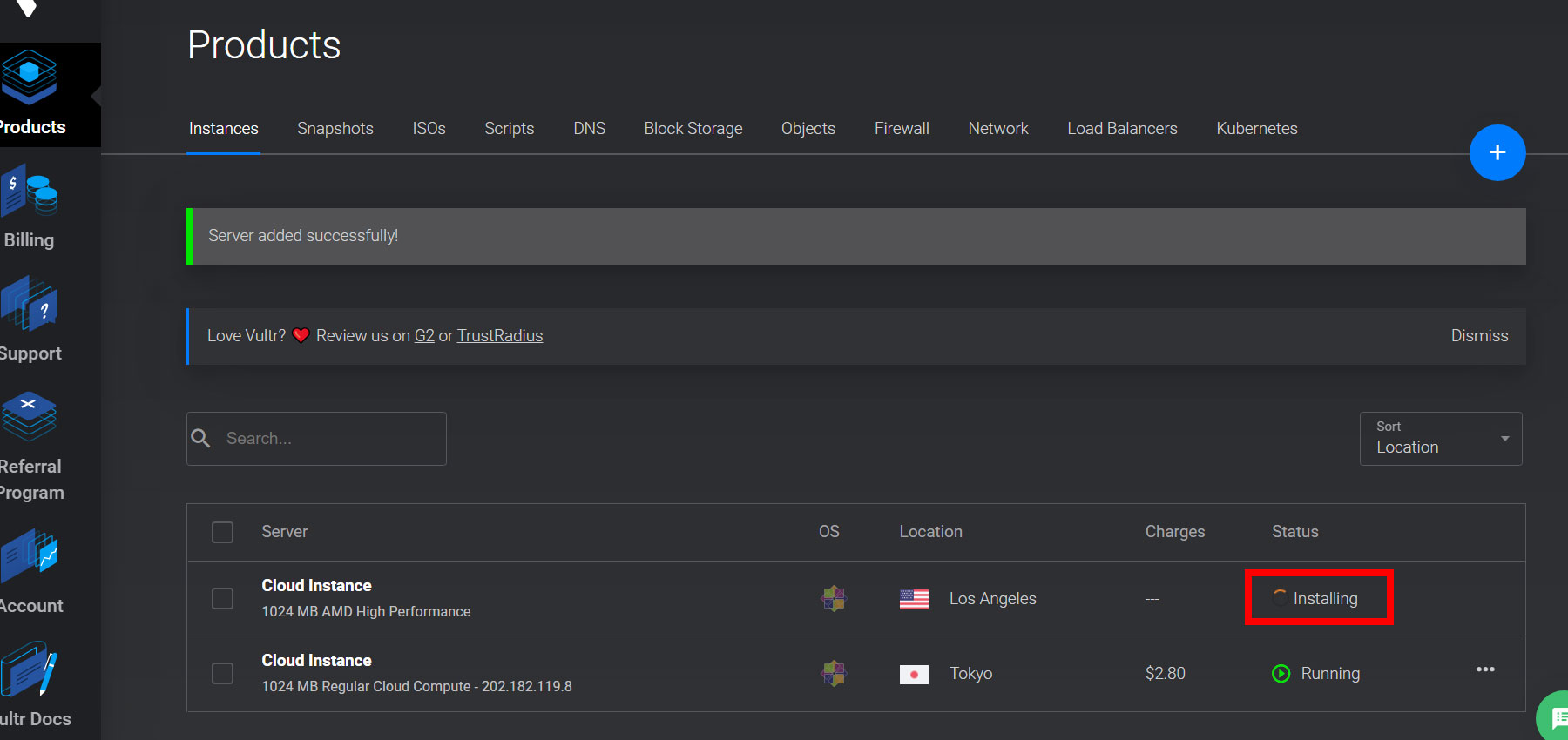Click the OS icon in Los Angeles row
Screen dimensions: 1568x740
tap(834, 598)
